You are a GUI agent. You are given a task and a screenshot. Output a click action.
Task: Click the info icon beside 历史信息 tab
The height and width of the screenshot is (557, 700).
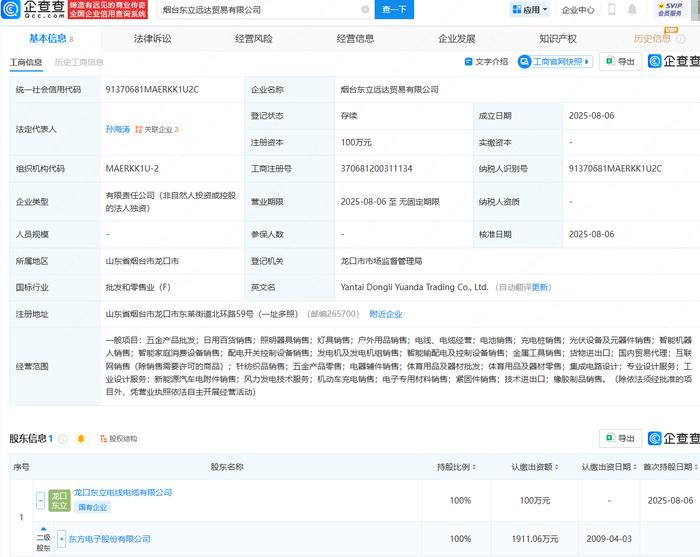click(681, 39)
